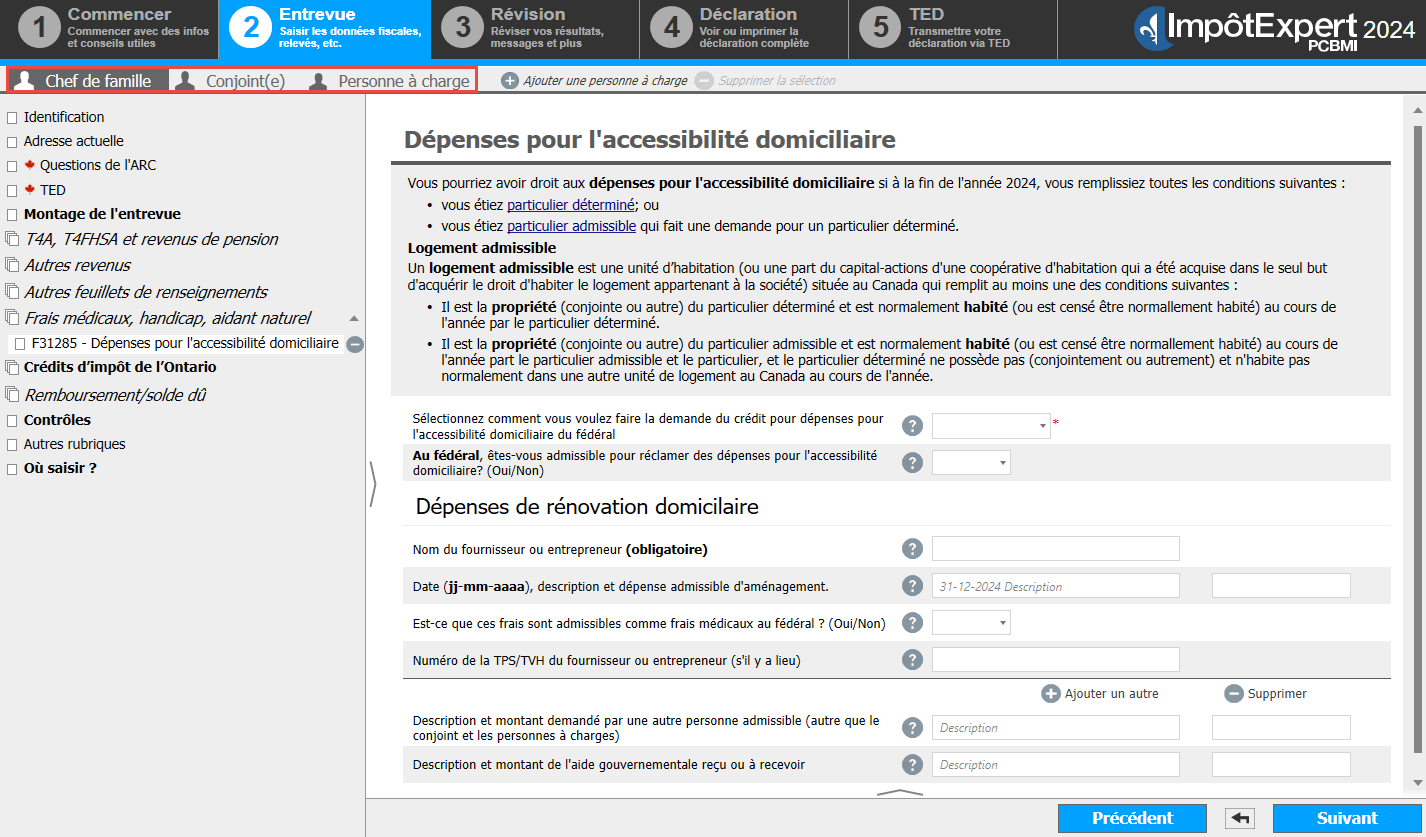Tick the 'Contrôles' checkbox
1426x837 pixels.
12,421
